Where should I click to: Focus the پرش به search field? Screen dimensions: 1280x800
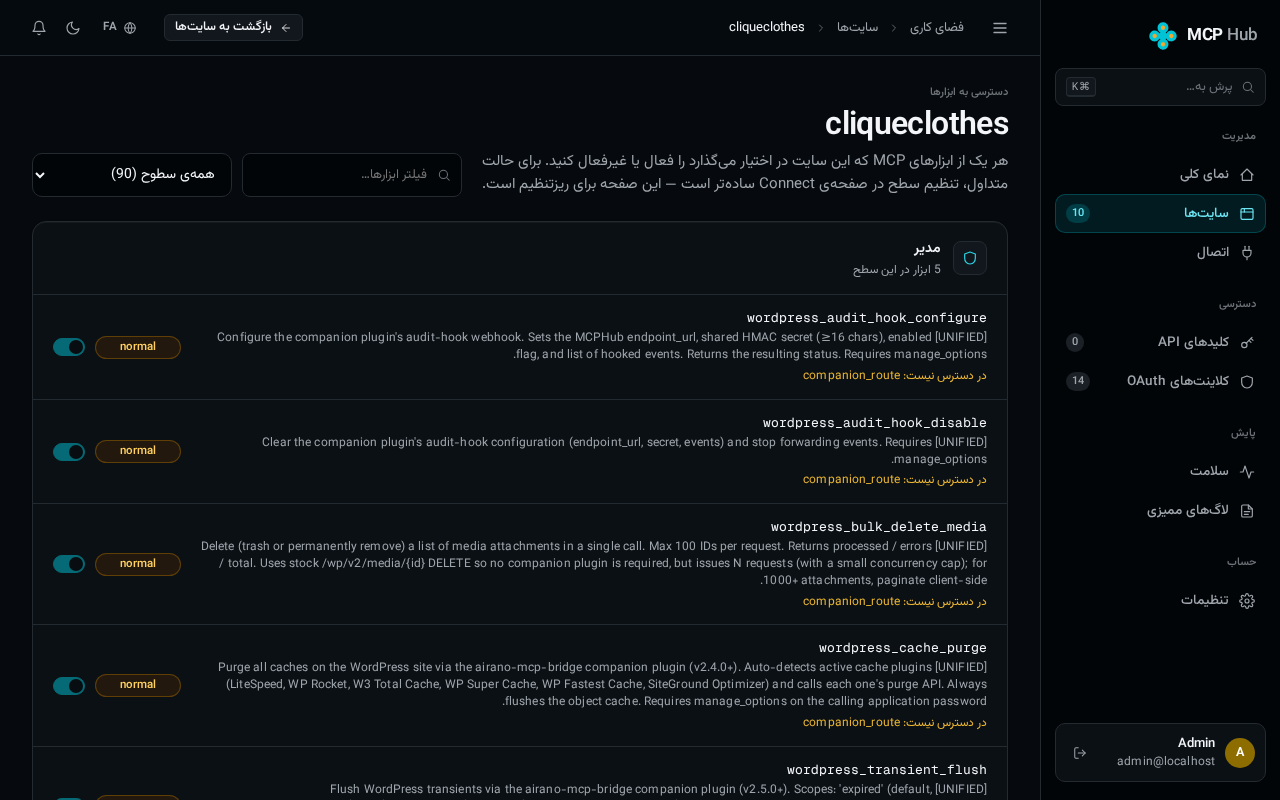[x=1160, y=87]
